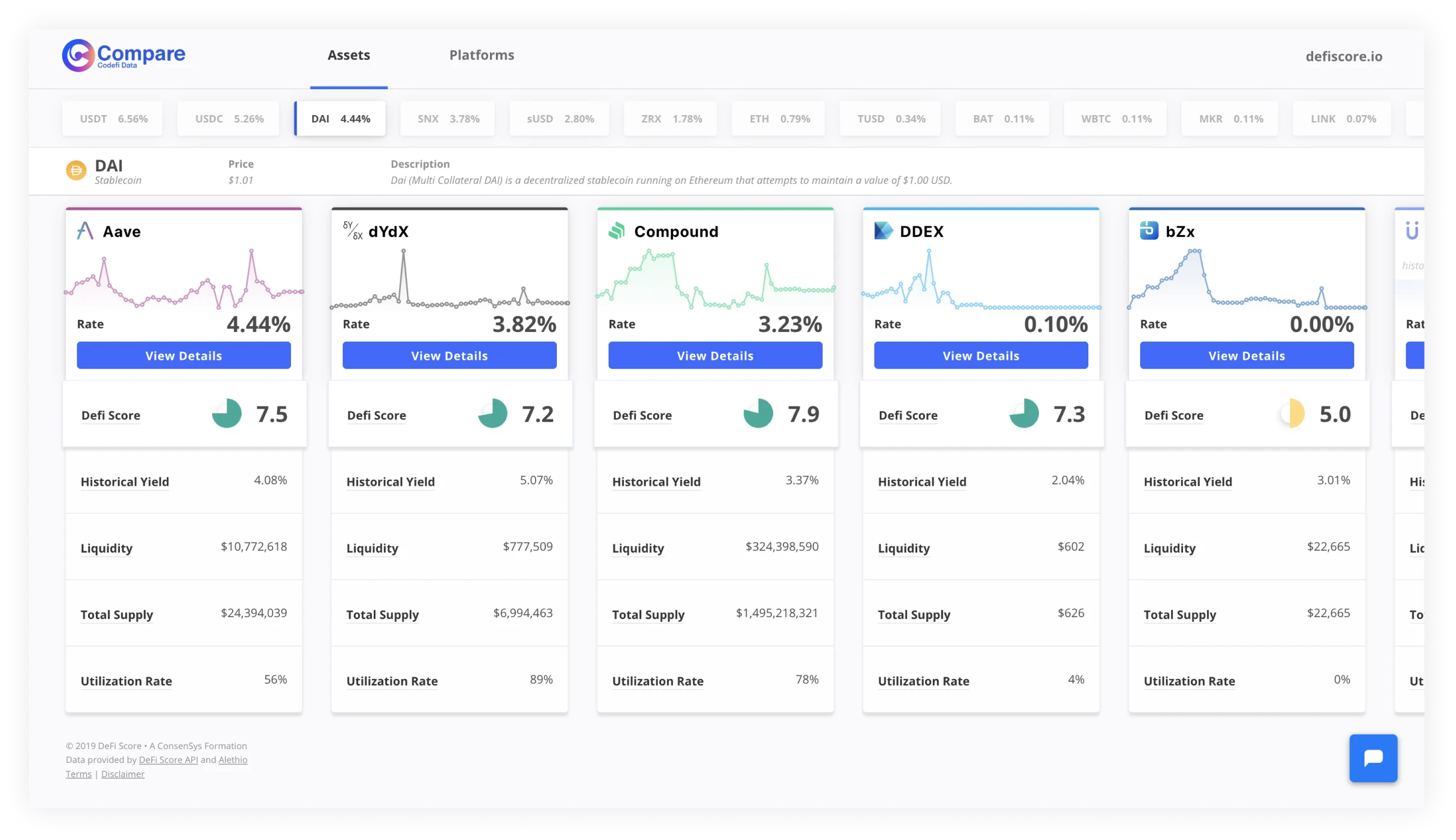Click the Compound platform logo icon

click(x=617, y=231)
